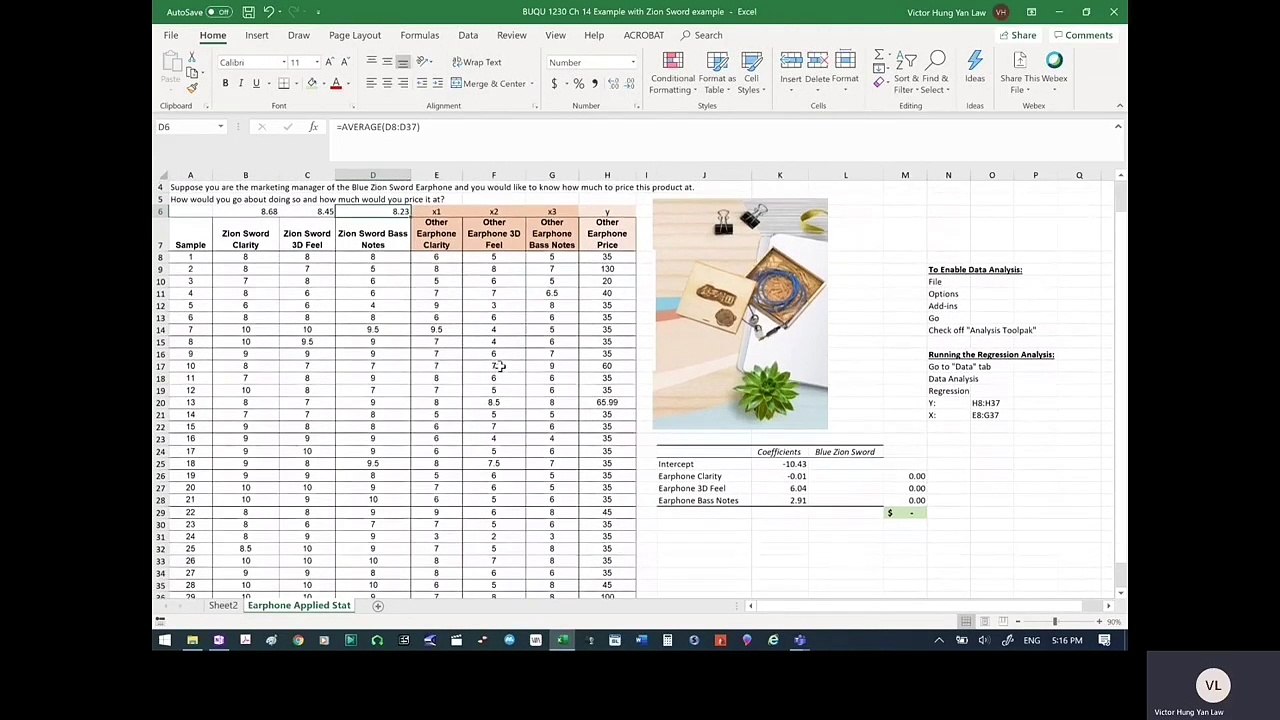
Task: Toggle the AutoSave switch
Action: coord(218,12)
